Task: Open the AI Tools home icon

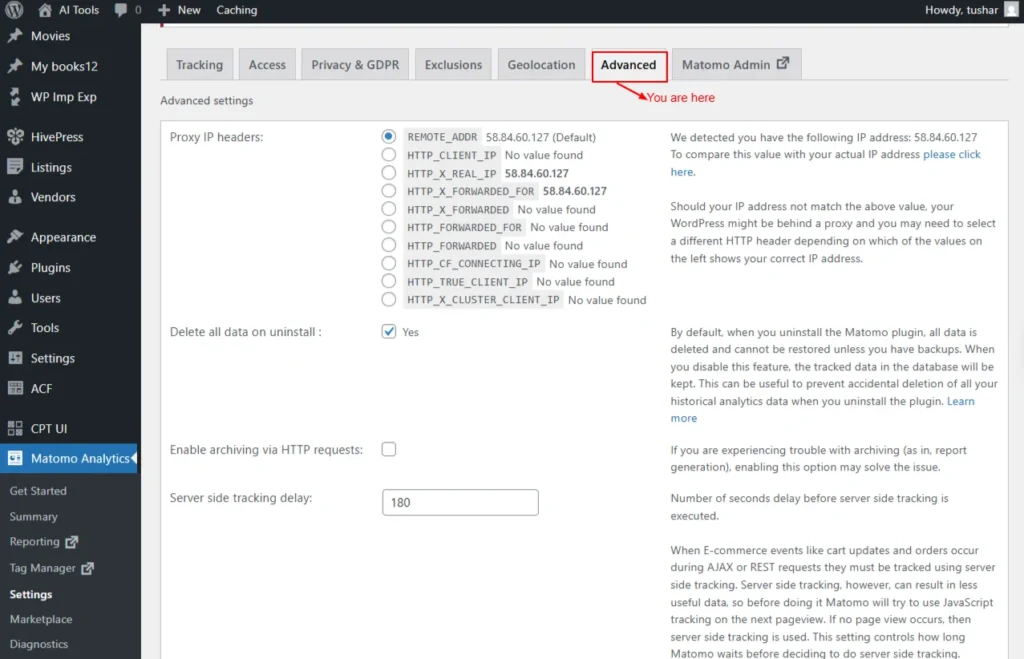Action: click(x=45, y=10)
